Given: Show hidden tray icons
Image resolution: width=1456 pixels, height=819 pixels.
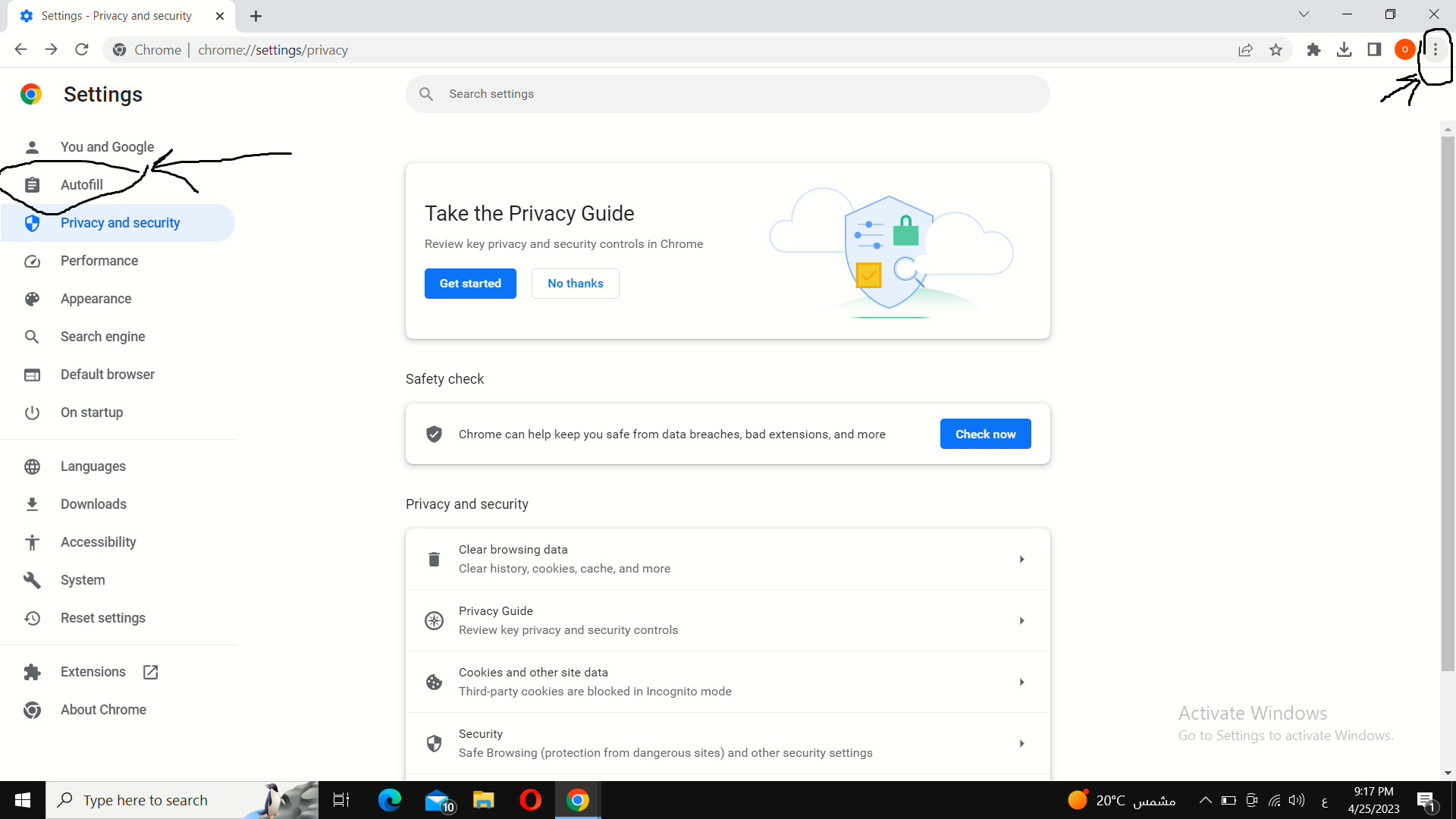Looking at the screenshot, I should [x=1205, y=800].
